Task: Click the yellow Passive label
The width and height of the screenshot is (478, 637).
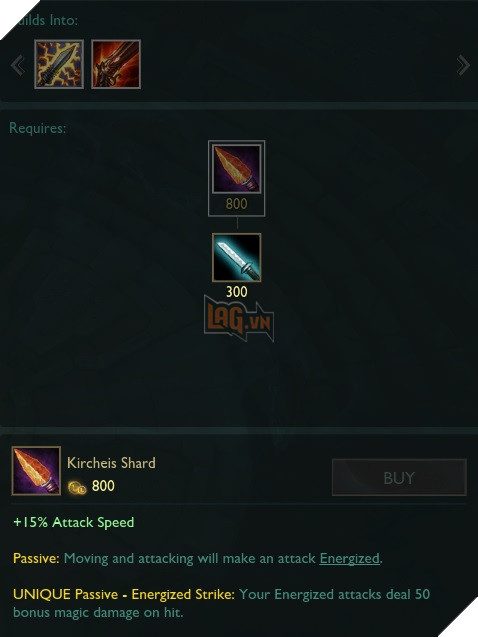Action: click(x=37, y=558)
